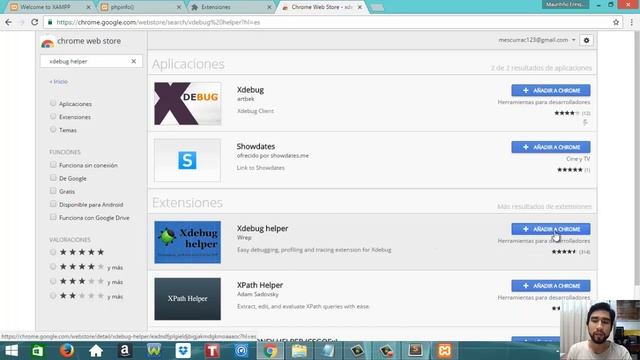
Task: Bookmark this page with the star icon
Action: click(x=616, y=22)
